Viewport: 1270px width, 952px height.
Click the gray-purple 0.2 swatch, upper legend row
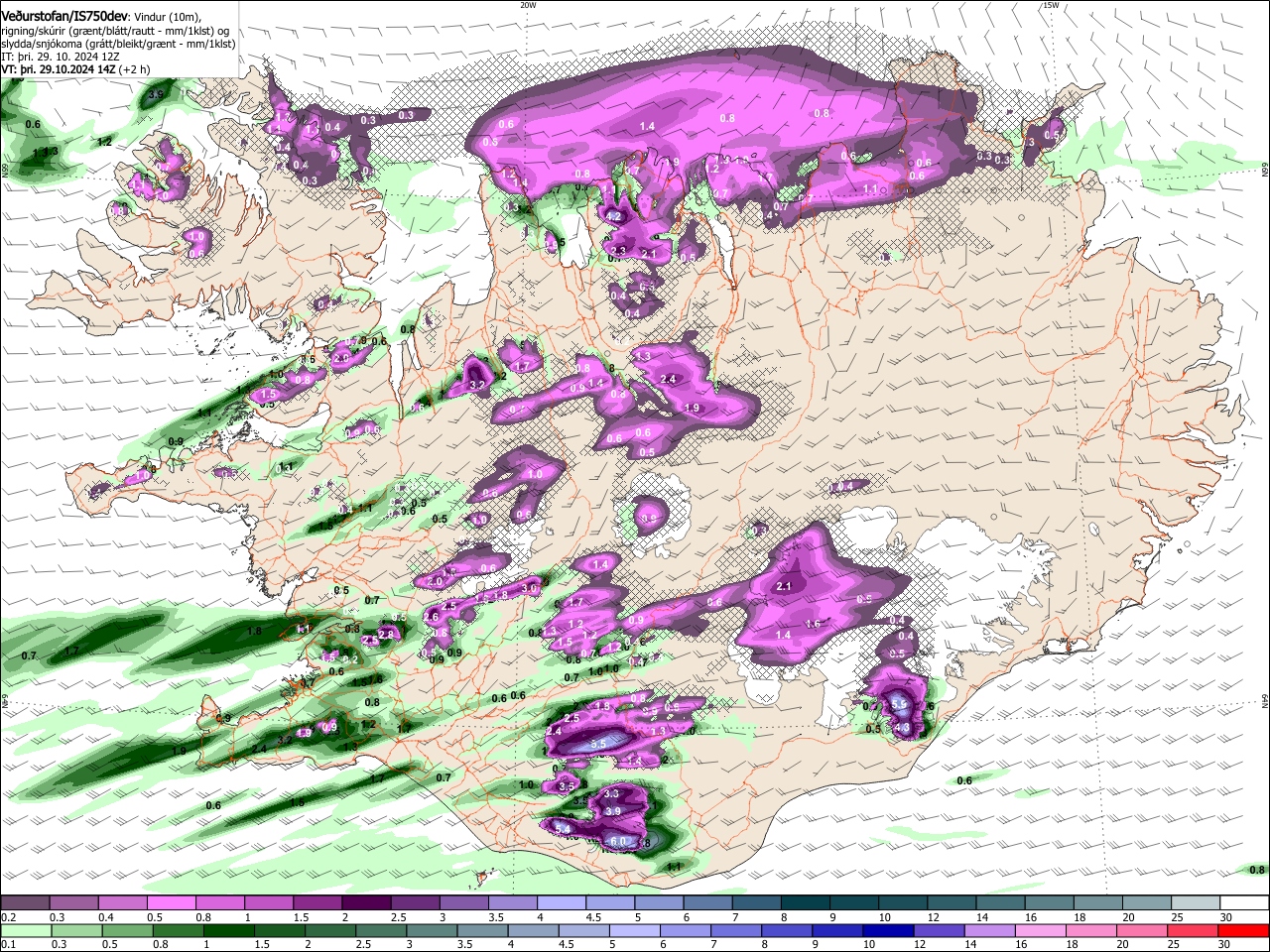(25, 903)
